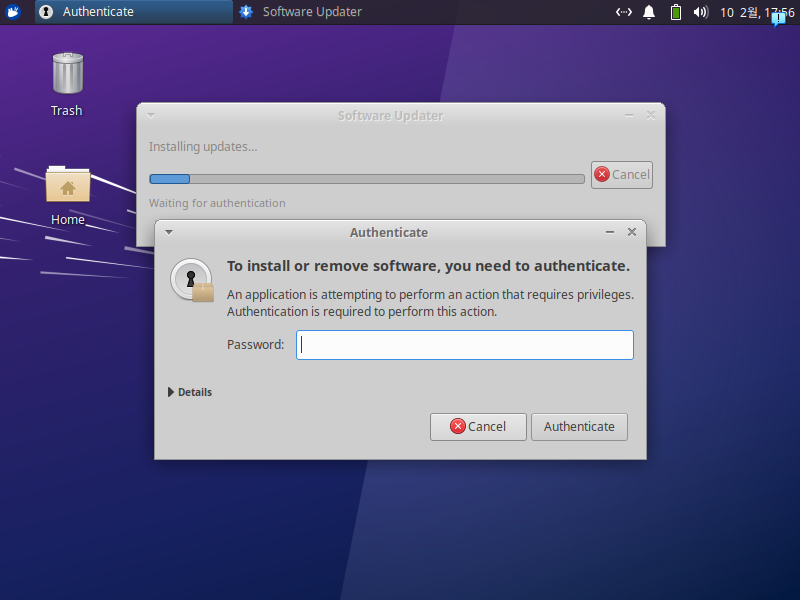Click the 'Waiting for authentication' status text
800x600 pixels.
[x=217, y=203]
